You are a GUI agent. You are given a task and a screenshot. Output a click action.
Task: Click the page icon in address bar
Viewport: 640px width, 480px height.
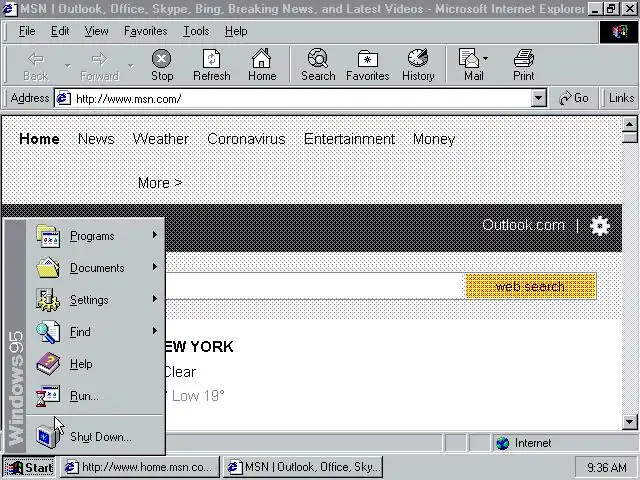click(x=63, y=98)
